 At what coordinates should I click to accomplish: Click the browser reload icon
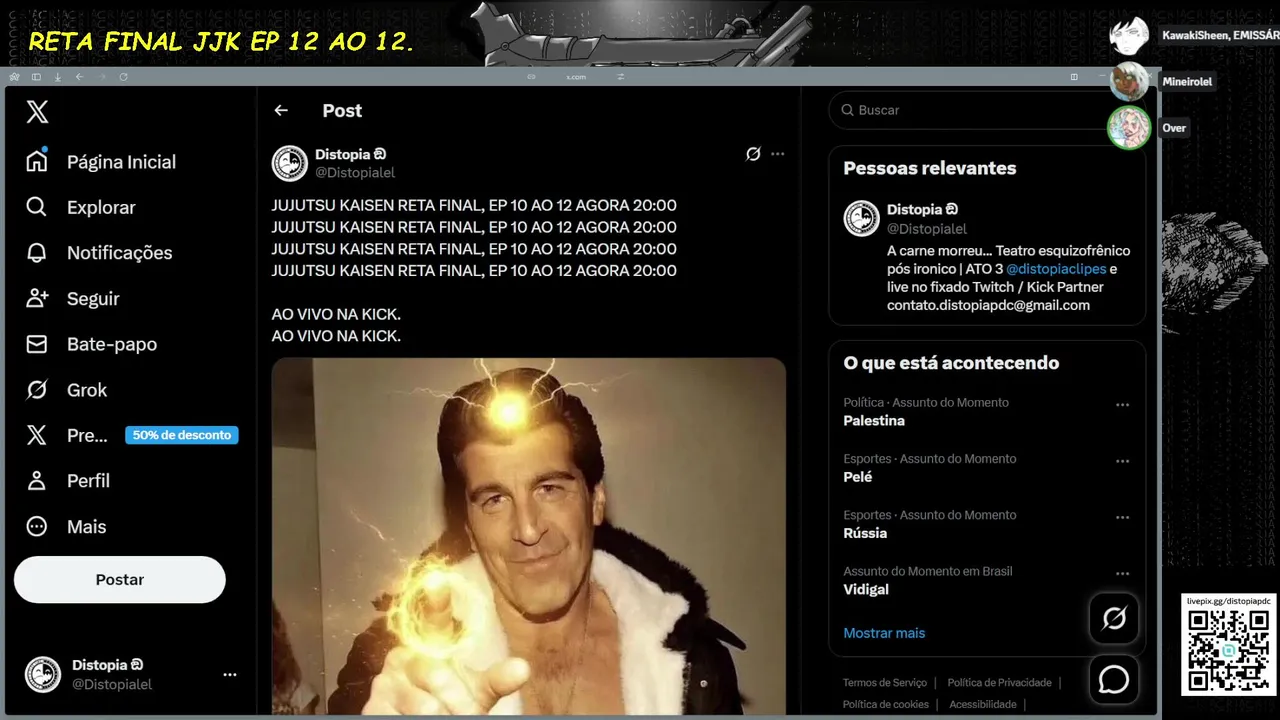123,77
